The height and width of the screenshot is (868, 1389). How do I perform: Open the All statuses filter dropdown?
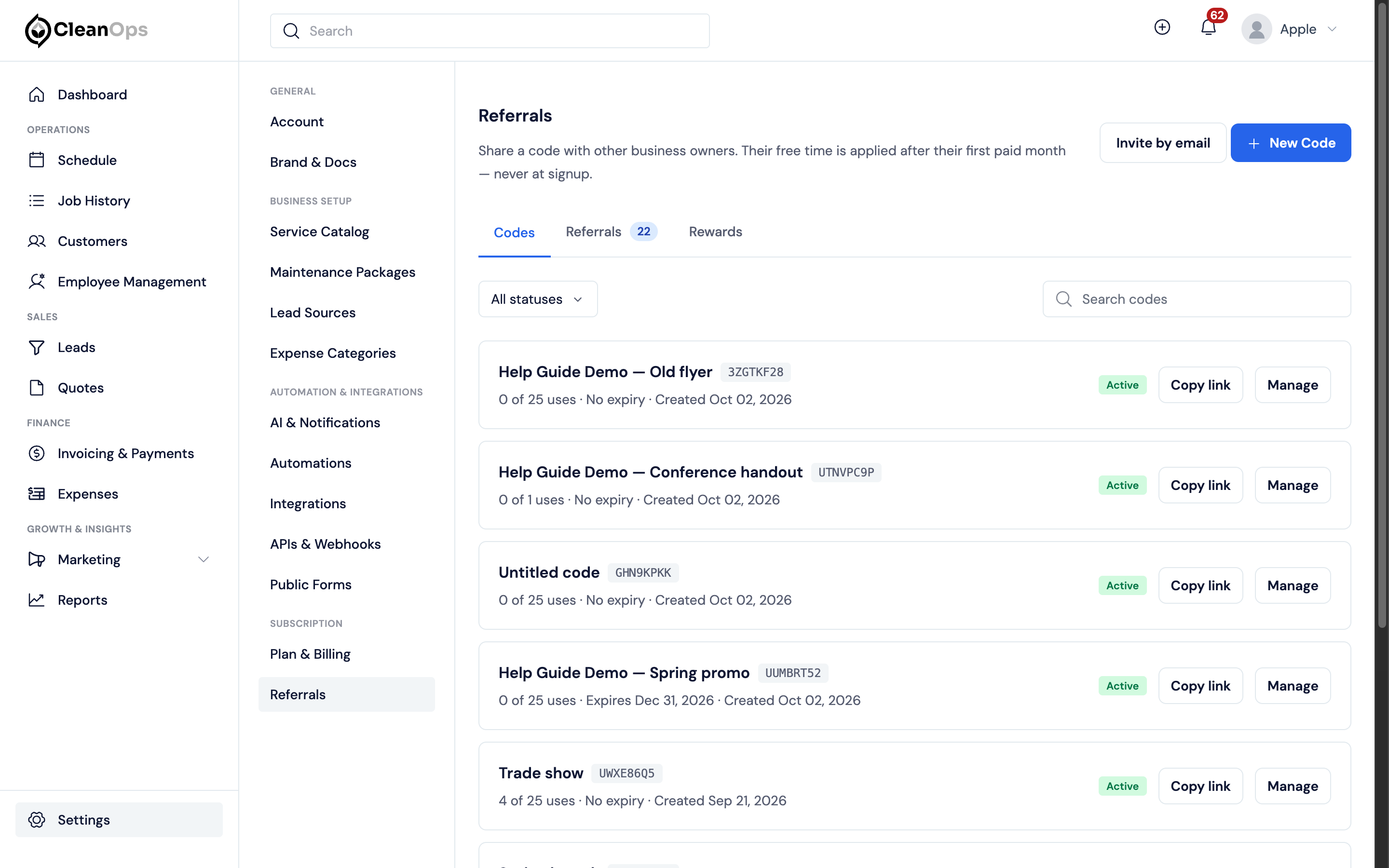coord(538,299)
